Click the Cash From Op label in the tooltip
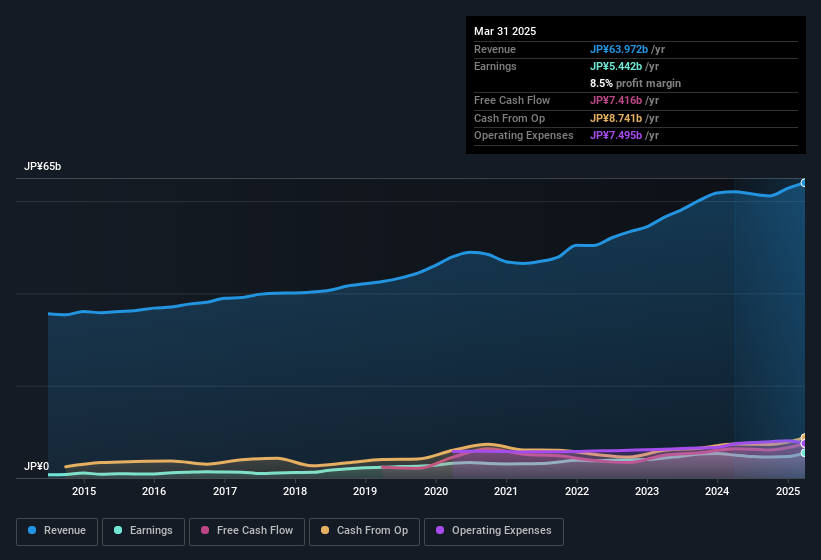Image resolution: width=821 pixels, height=560 pixels. point(509,118)
